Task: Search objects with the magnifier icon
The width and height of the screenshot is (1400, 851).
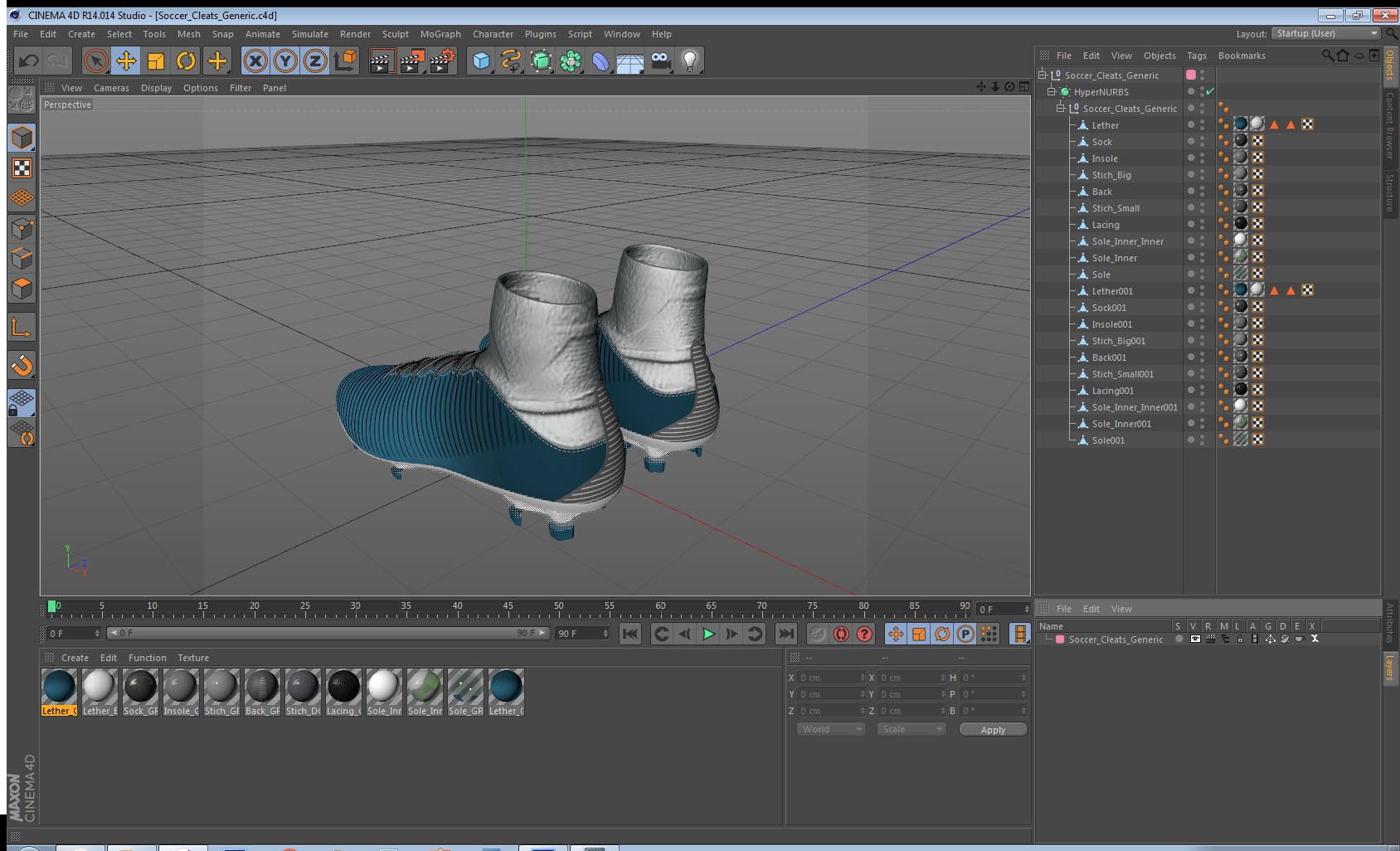Action: tap(1327, 56)
